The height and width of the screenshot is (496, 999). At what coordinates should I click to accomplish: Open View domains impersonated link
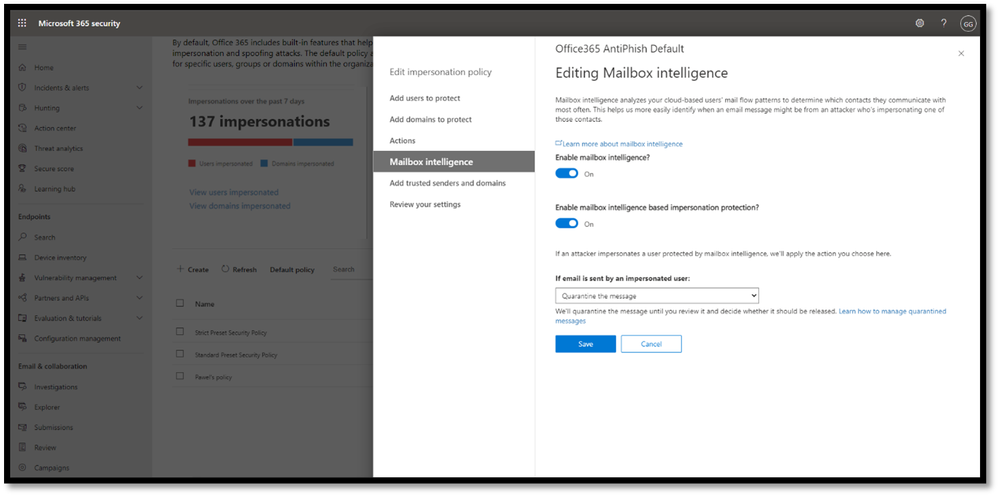tap(240, 206)
